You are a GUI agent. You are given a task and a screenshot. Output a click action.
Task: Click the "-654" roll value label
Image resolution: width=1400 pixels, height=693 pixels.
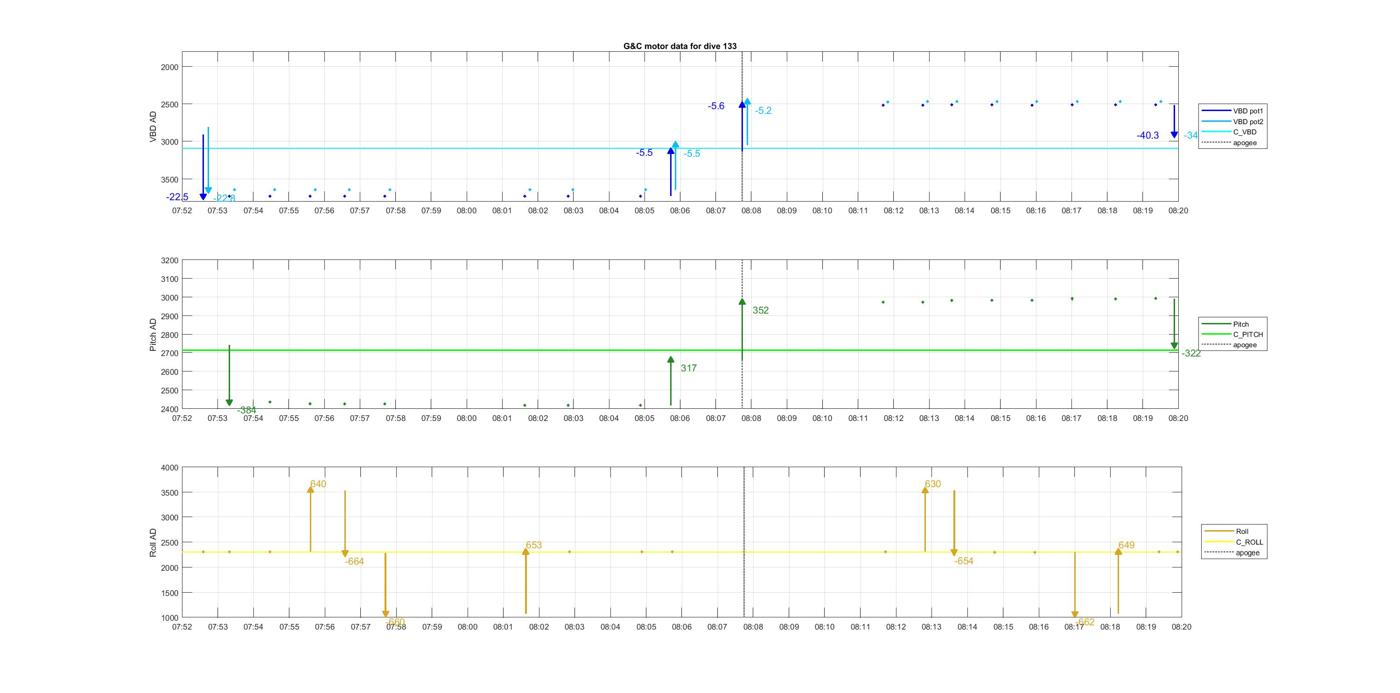coord(964,561)
